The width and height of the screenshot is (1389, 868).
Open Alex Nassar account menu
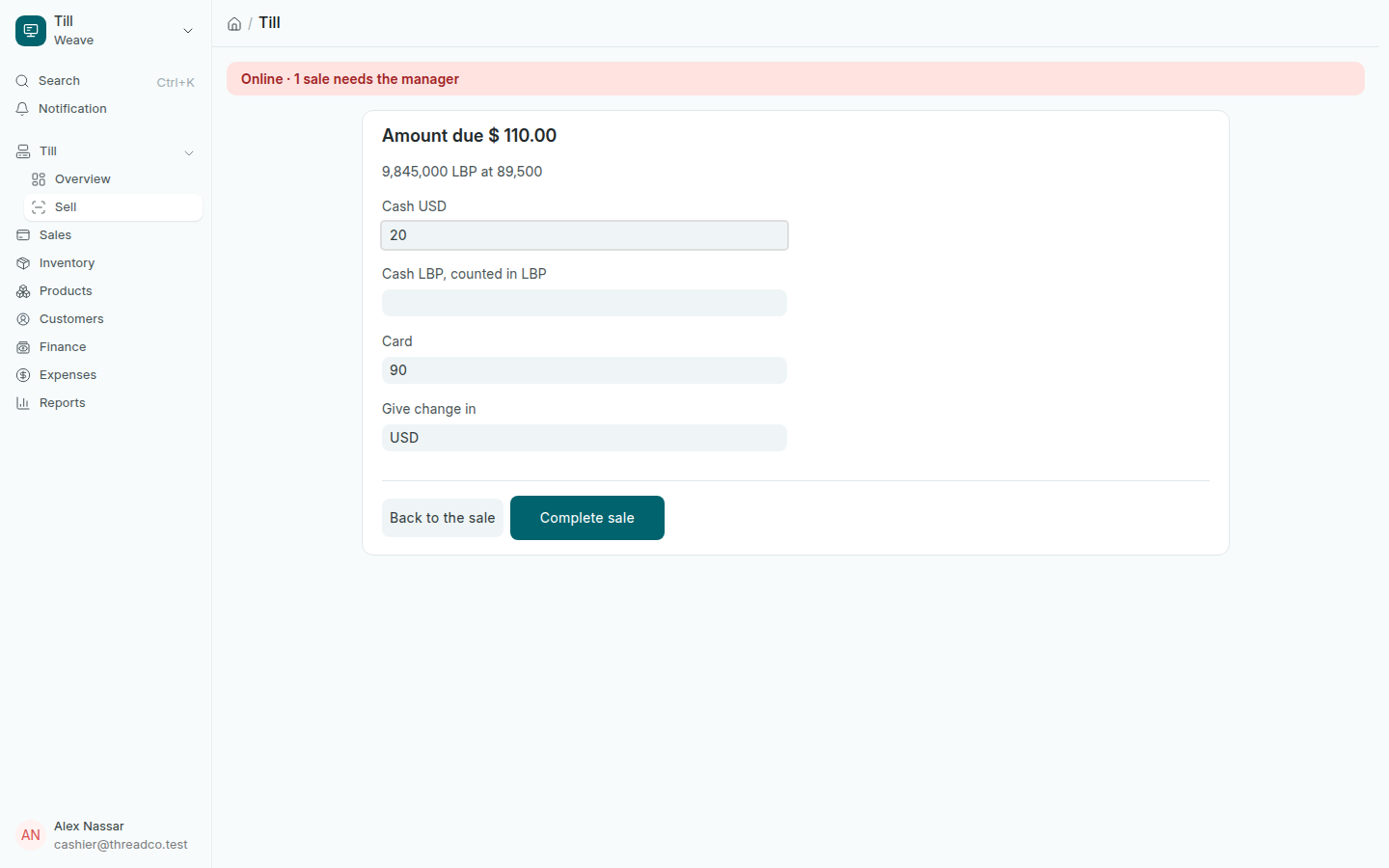(105, 835)
